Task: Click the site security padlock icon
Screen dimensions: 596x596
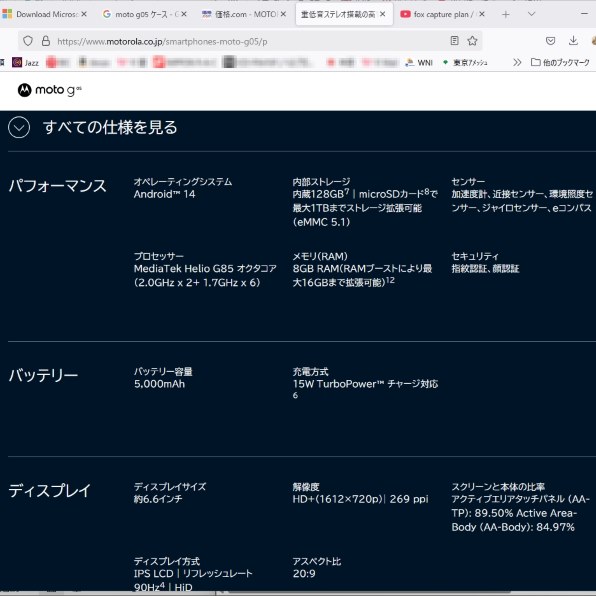Action: point(46,41)
